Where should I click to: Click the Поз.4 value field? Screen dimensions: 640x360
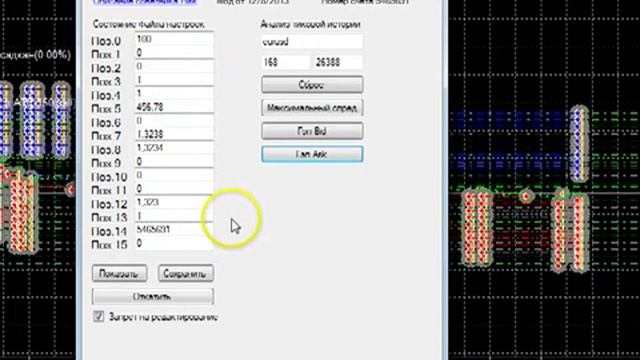pos(174,93)
